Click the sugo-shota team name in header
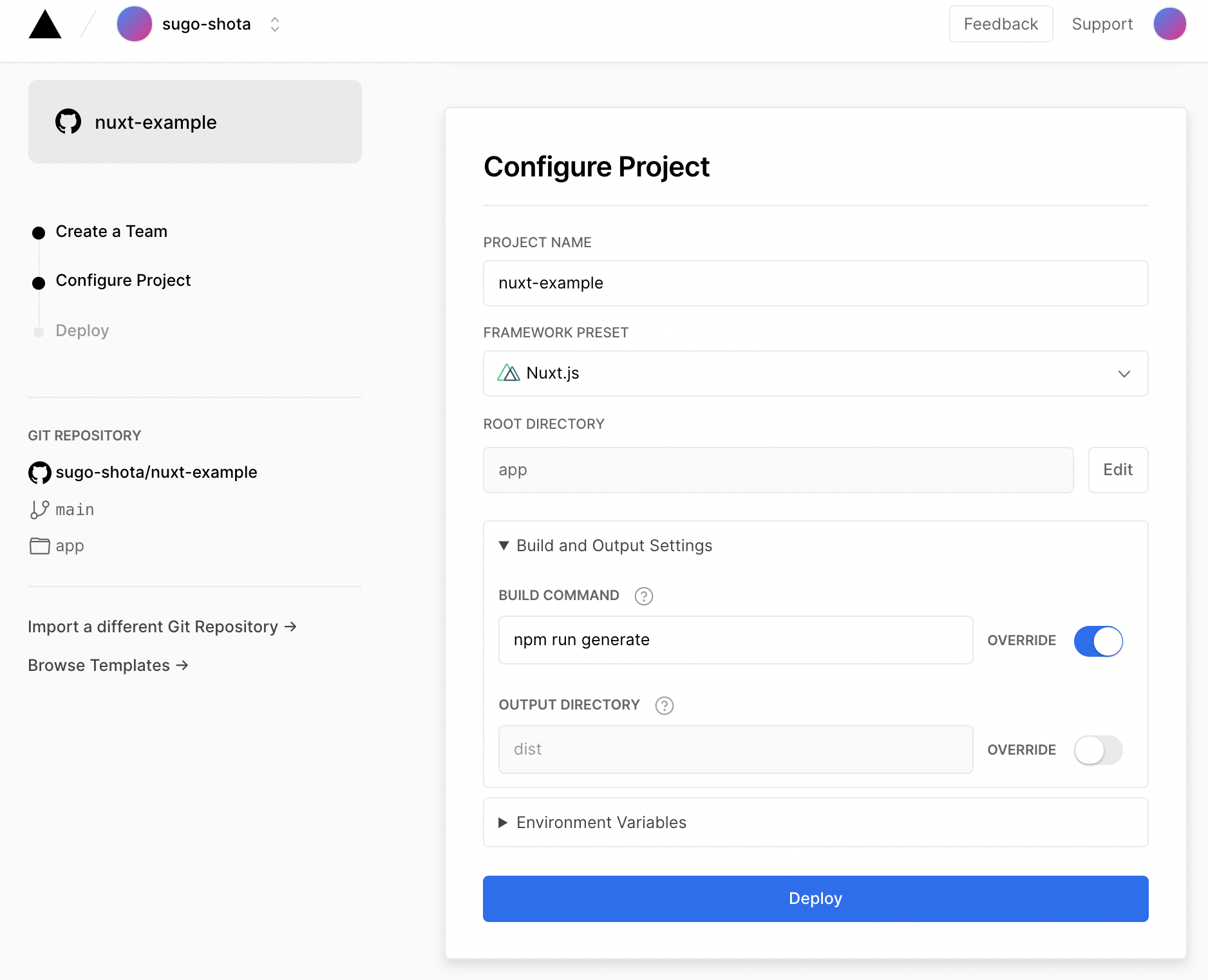 207,24
